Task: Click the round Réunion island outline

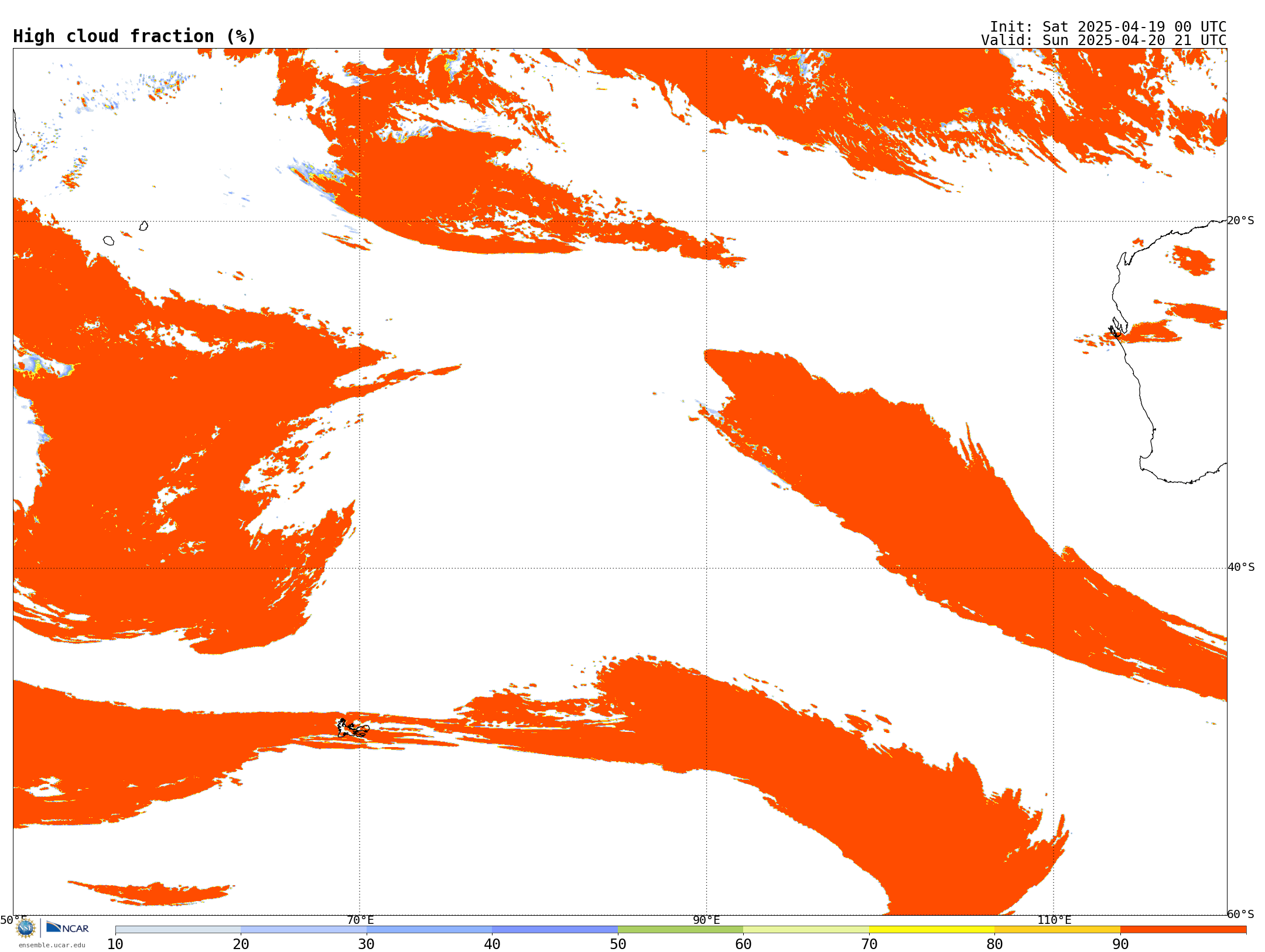Action: (x=108, y=241)
